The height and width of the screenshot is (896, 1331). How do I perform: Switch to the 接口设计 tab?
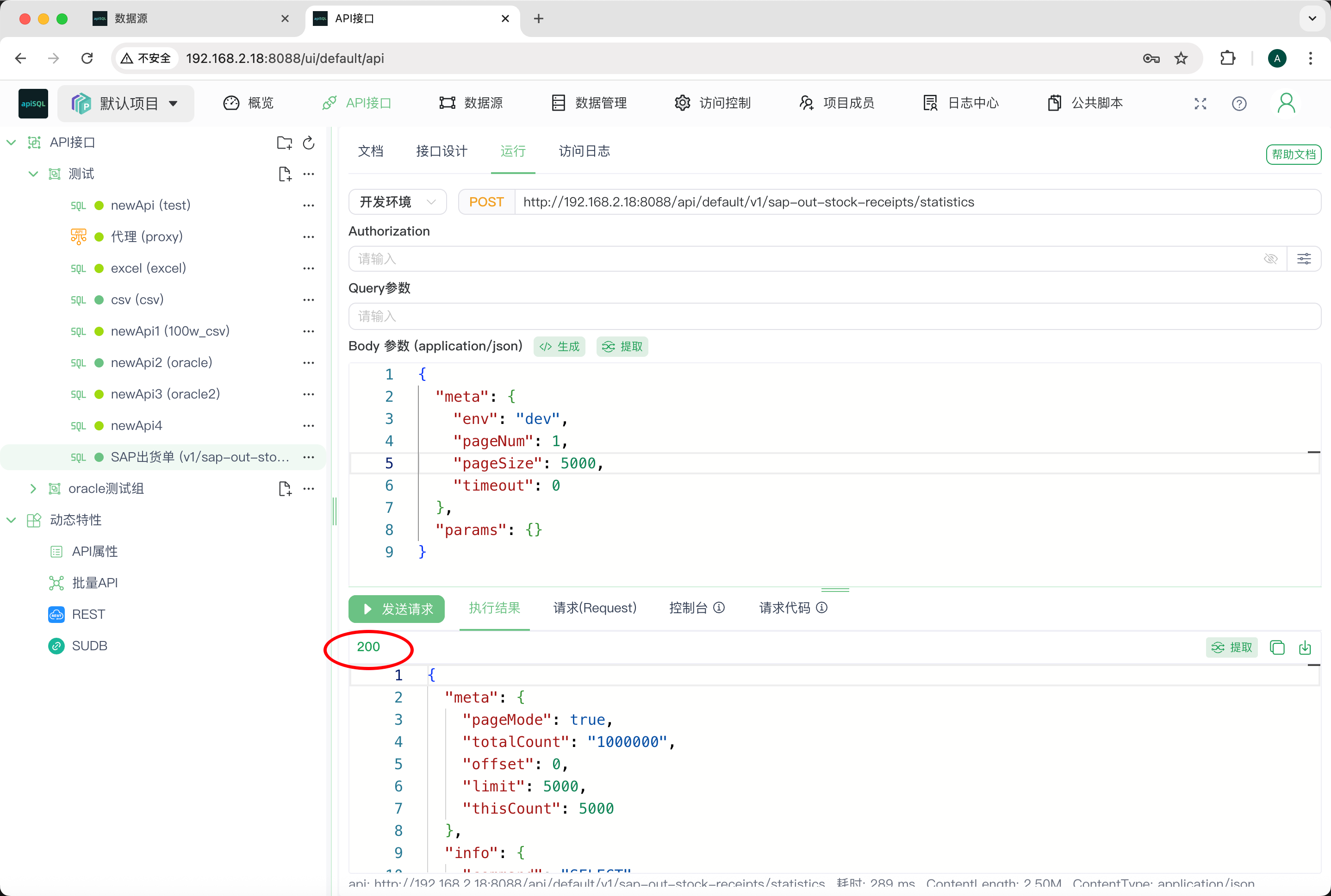click(x=442, y=151)
